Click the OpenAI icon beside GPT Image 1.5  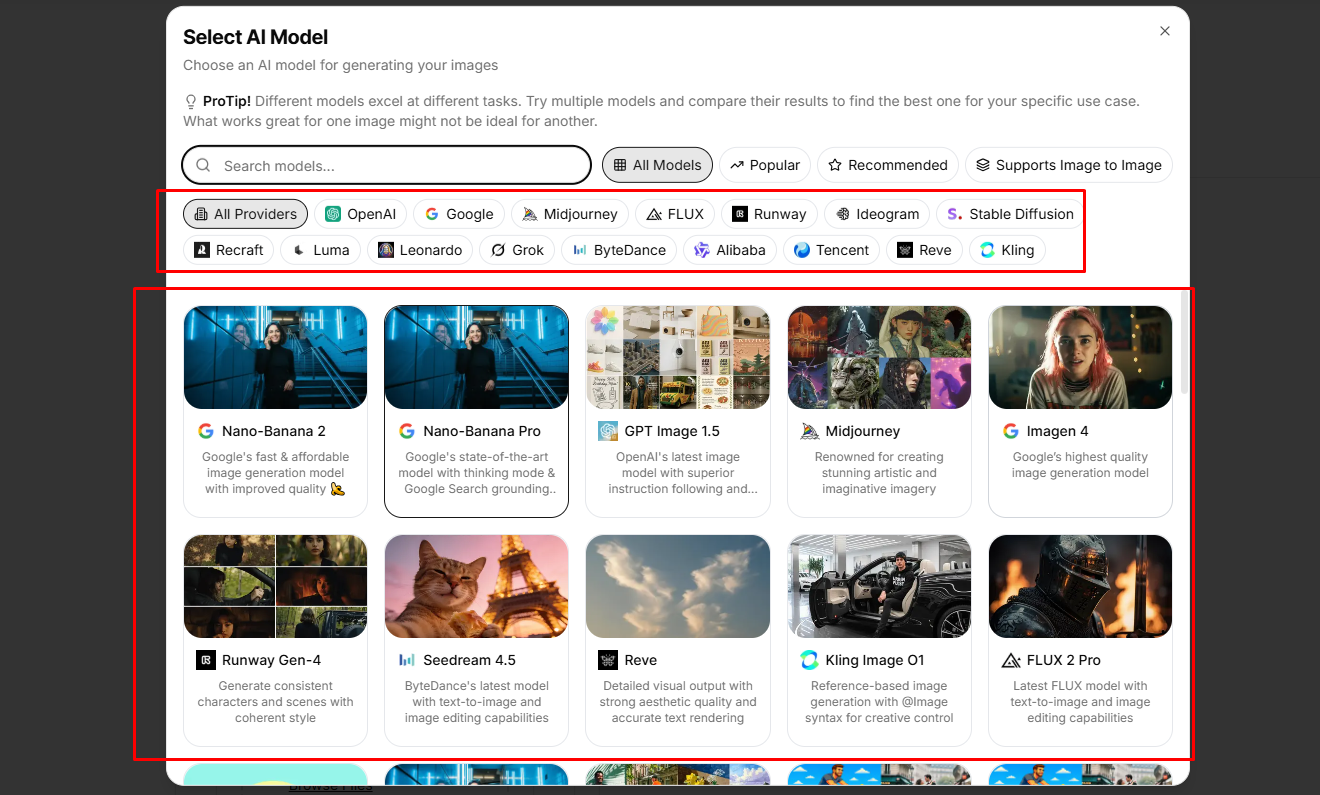pyautogui.click(x=608, y=431)
